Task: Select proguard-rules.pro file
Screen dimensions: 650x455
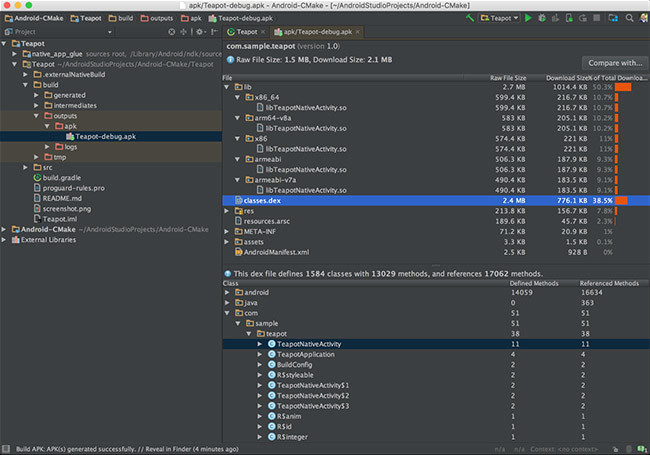Action: coord(73,188)
